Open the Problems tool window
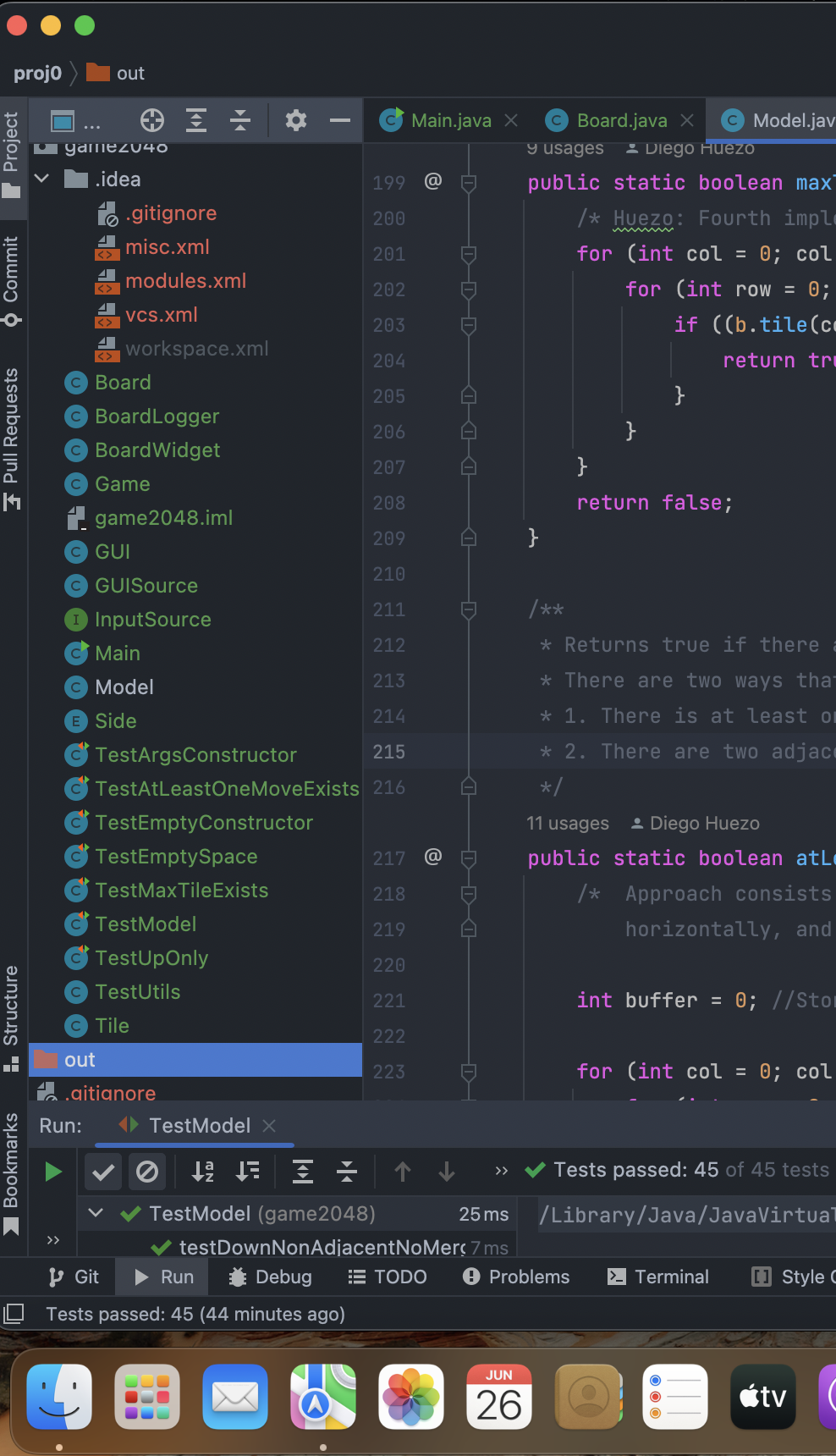 [516, 1277]
